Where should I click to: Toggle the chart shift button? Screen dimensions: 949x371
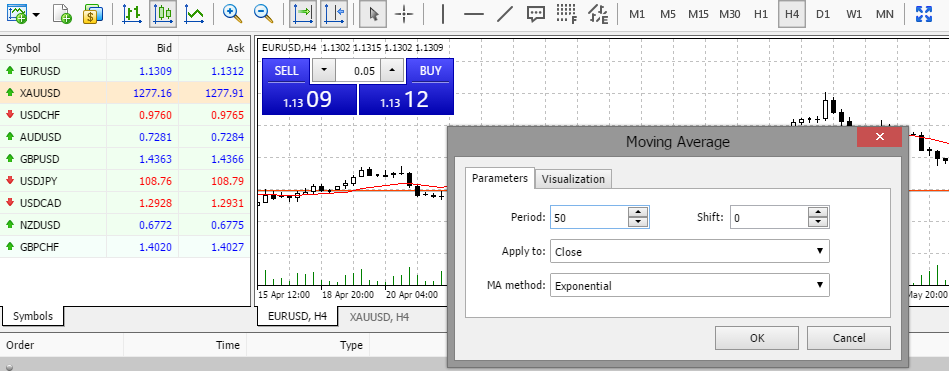(x=334, y=14)
